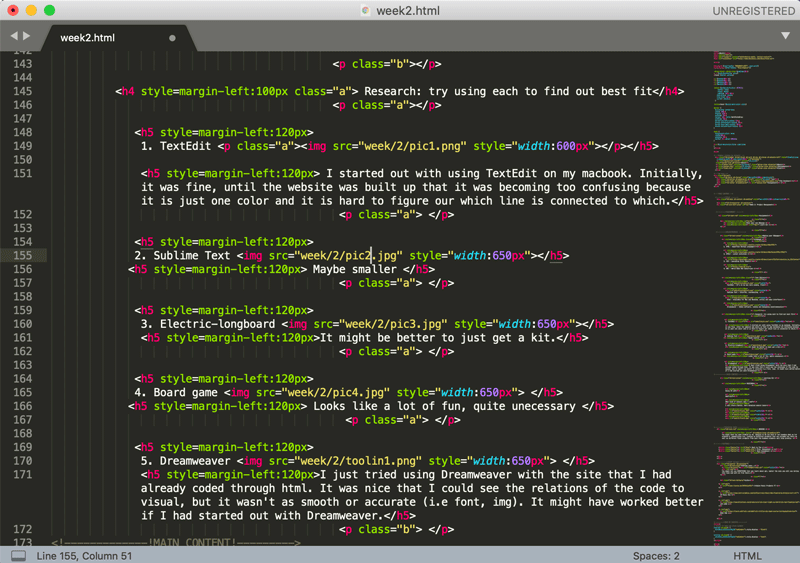This screenshot has width=800, height=563.
Task: Click 'week/2/pic2.jpg' source string
Action: click(x=348, y=256)
